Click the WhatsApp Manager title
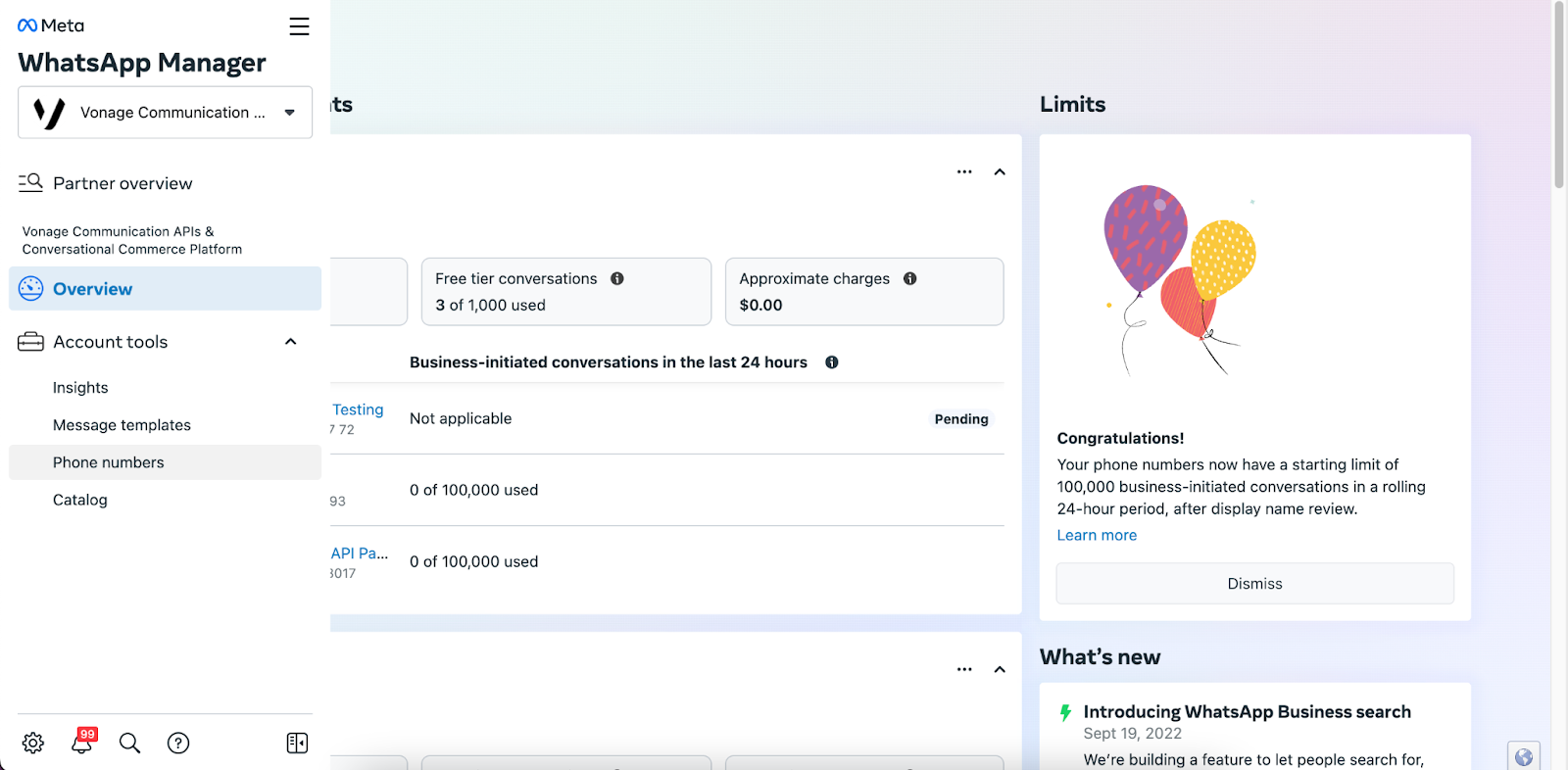1568x770 pixels. [142, 63]
